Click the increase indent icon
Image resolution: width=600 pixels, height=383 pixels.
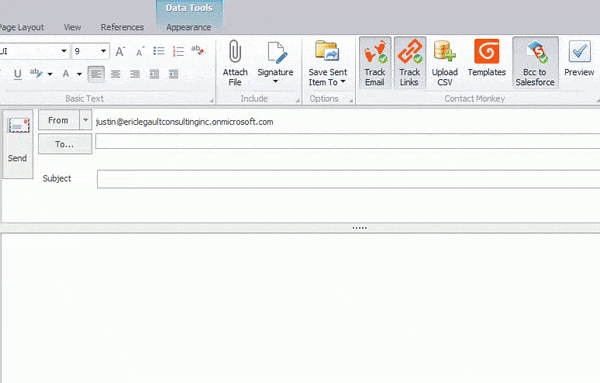click(x=173, y=74)
